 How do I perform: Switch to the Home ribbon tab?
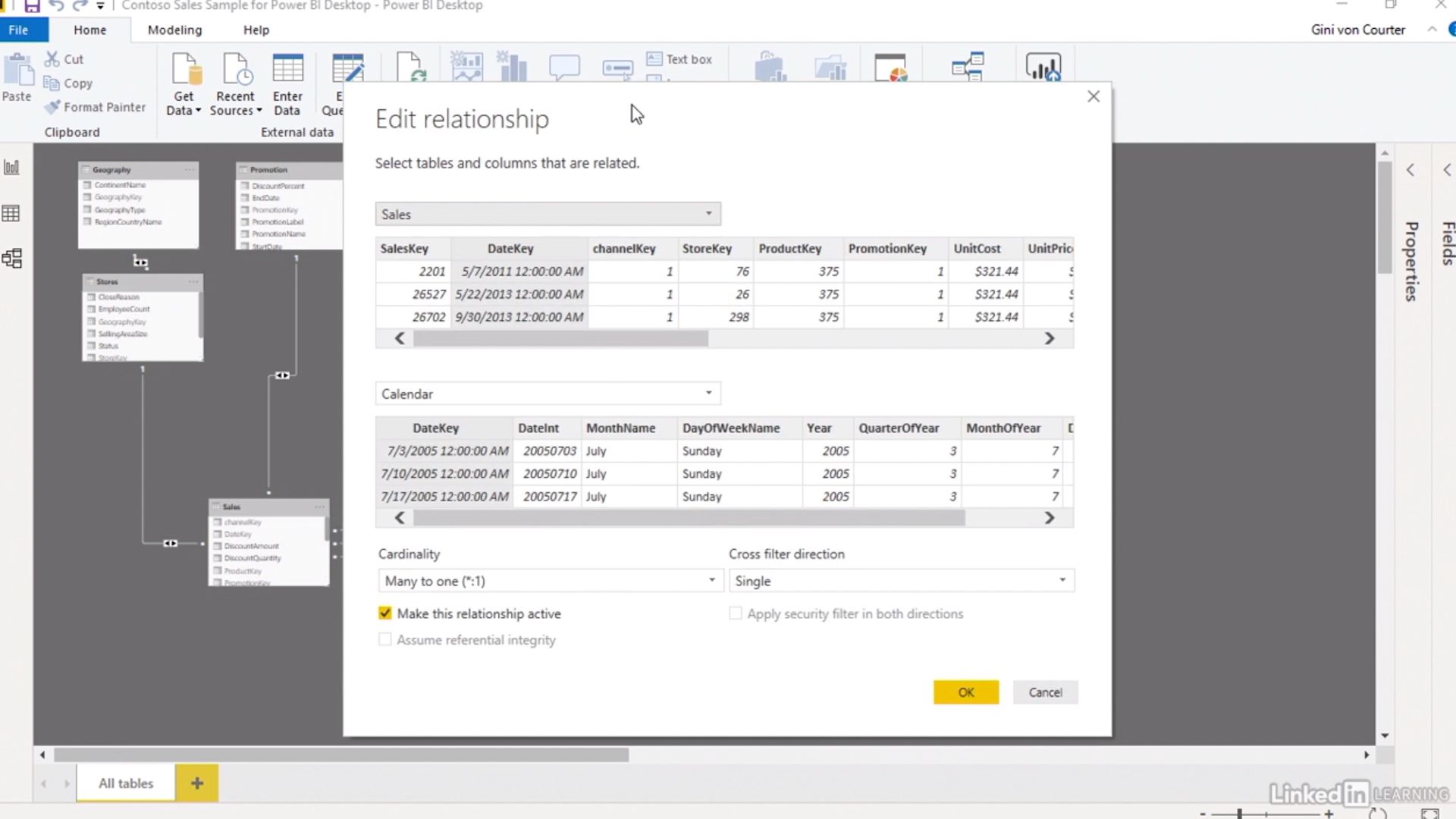89,30
